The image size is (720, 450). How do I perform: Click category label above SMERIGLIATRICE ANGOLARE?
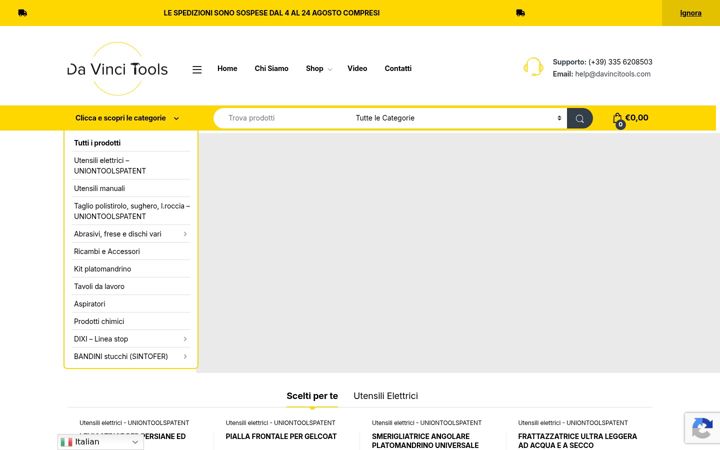coord(427,422)
